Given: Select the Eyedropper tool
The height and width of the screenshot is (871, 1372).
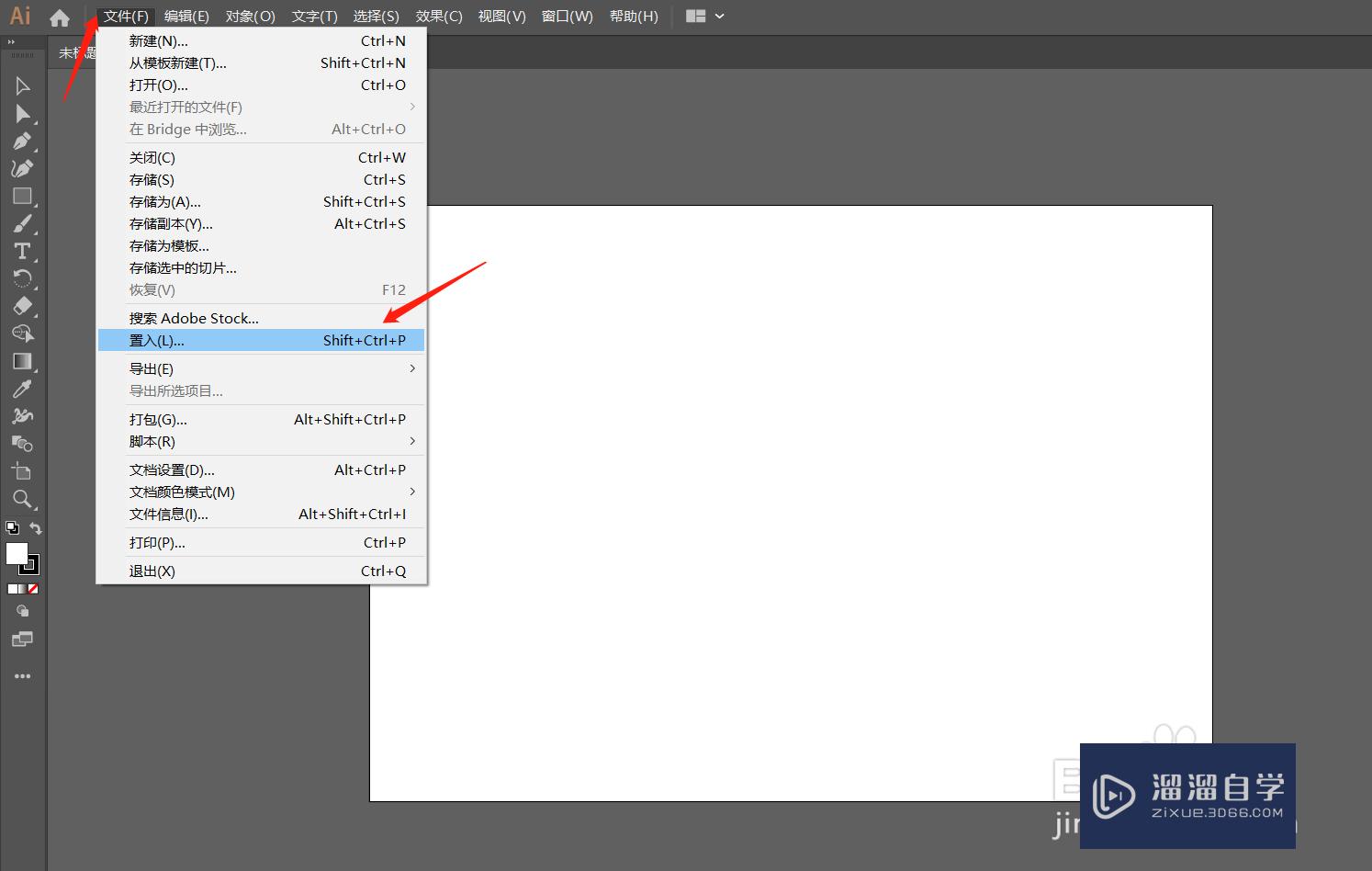Looking at the screenshot, I should point(23,390).
